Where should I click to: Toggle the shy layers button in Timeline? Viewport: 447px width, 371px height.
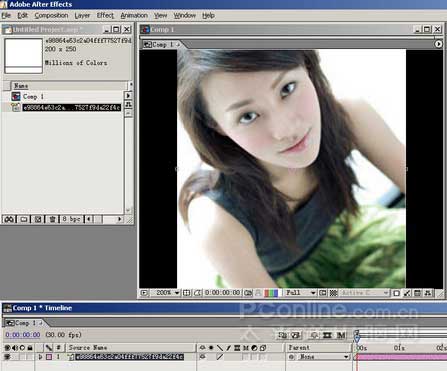(314, 335)
